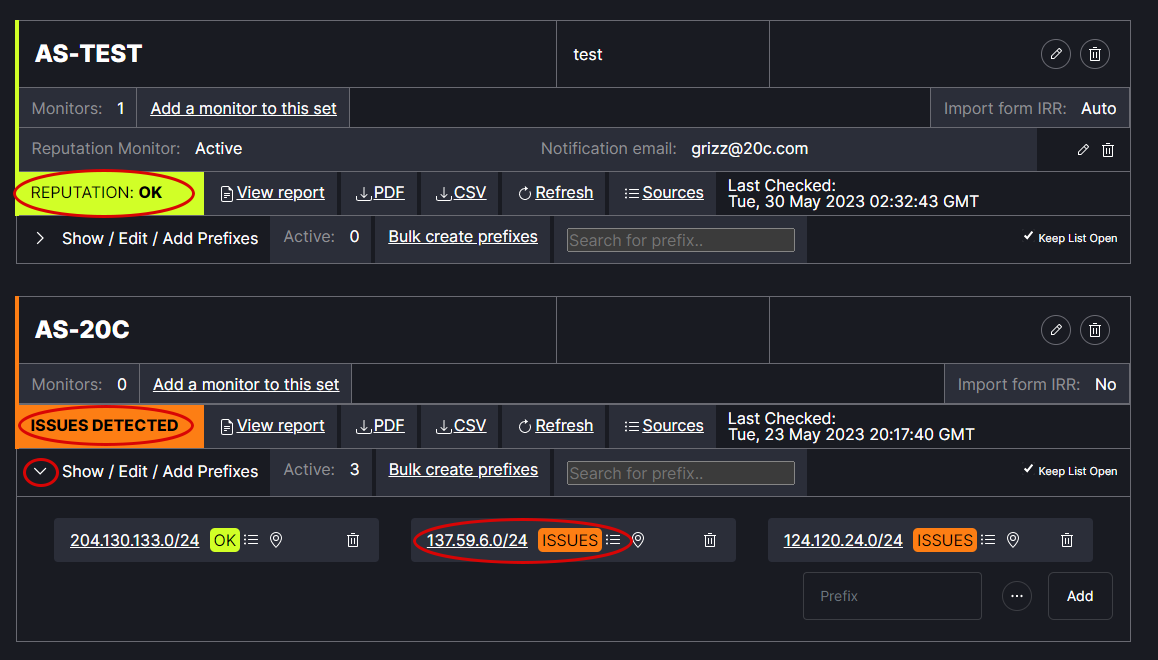Open the list icon next to 137.59.6.0/24

point(613,540)
